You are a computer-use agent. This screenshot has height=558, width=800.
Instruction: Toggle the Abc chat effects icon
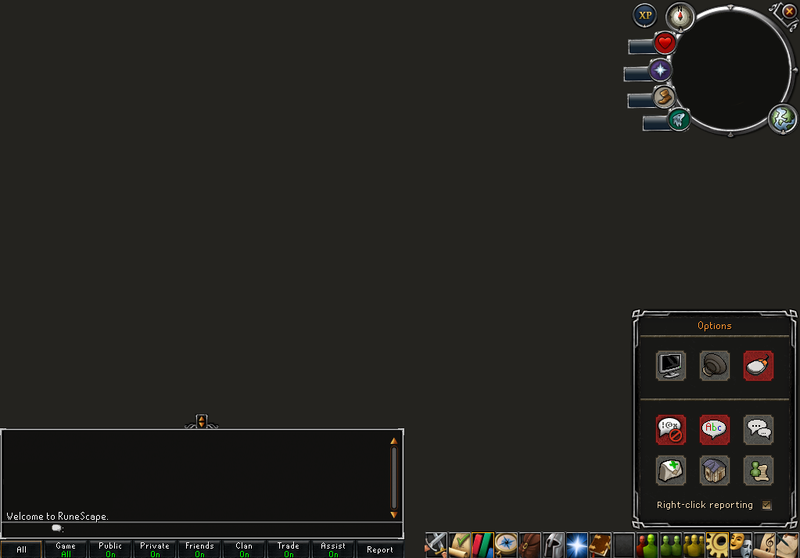pyautogui.click(x=714, y=429)
